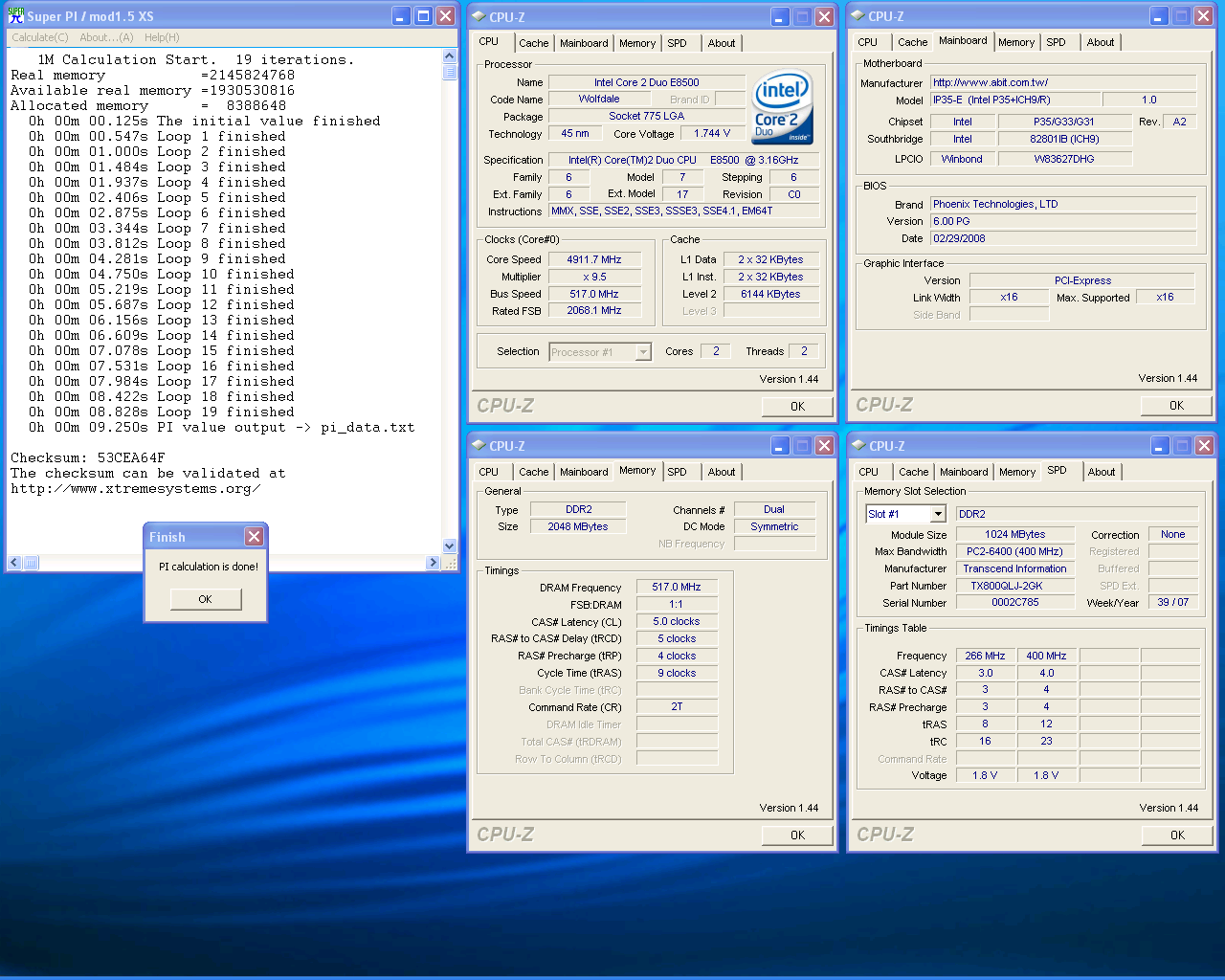The width and height of the screenshot is (1225, 980).
Task: Click the Max Bandwidth PC2-6400 (400 MHz) value
Action: click(1014, 551)
